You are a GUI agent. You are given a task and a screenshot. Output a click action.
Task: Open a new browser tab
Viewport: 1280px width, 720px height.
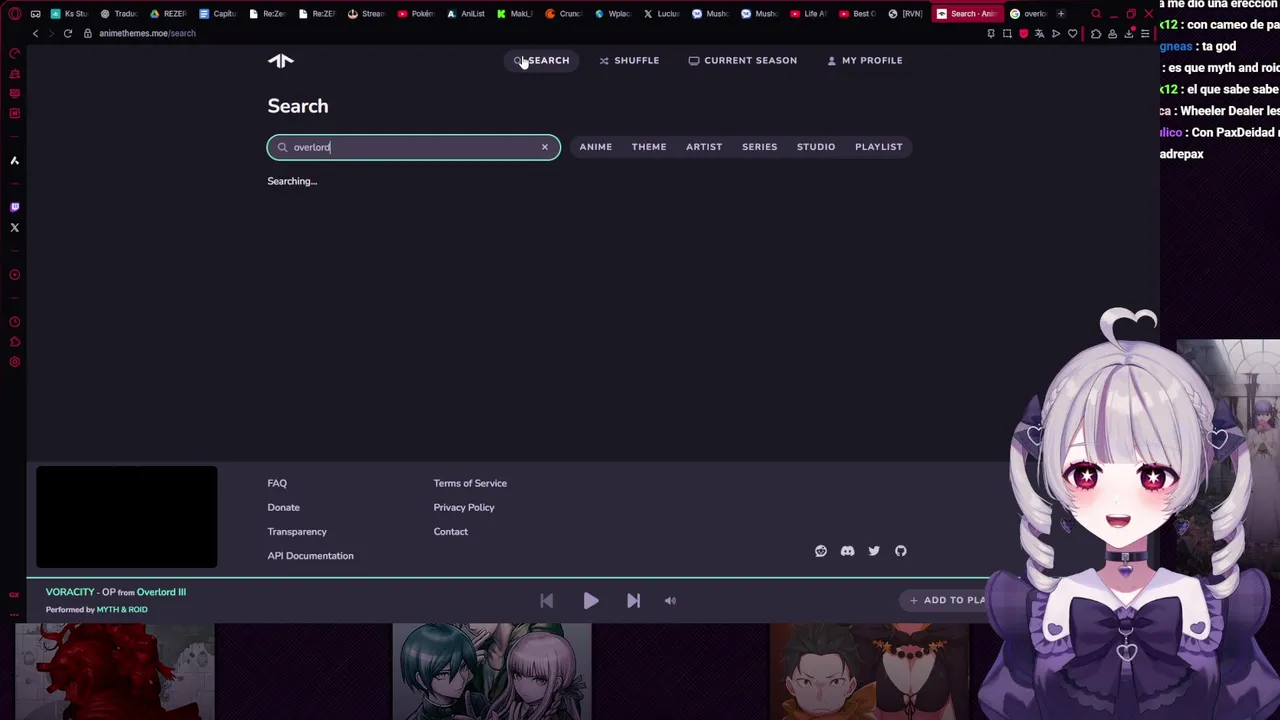1061,14
